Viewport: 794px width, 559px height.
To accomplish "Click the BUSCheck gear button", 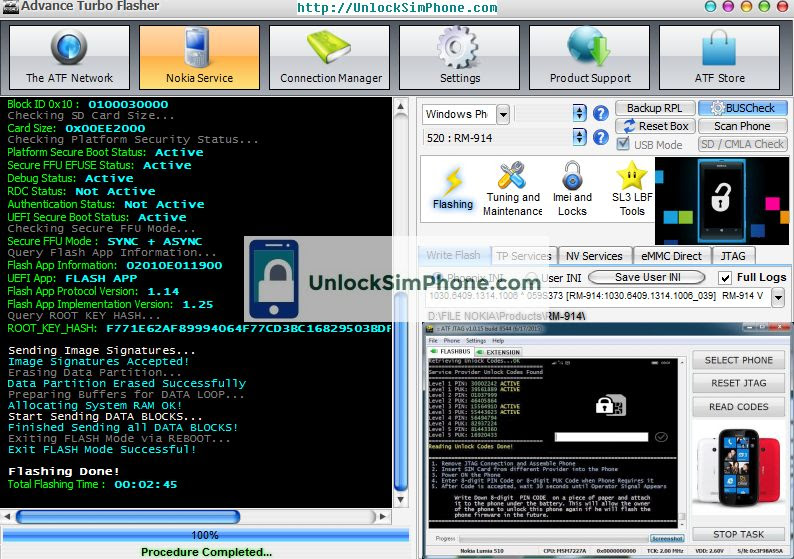I will tap(743, 108).
